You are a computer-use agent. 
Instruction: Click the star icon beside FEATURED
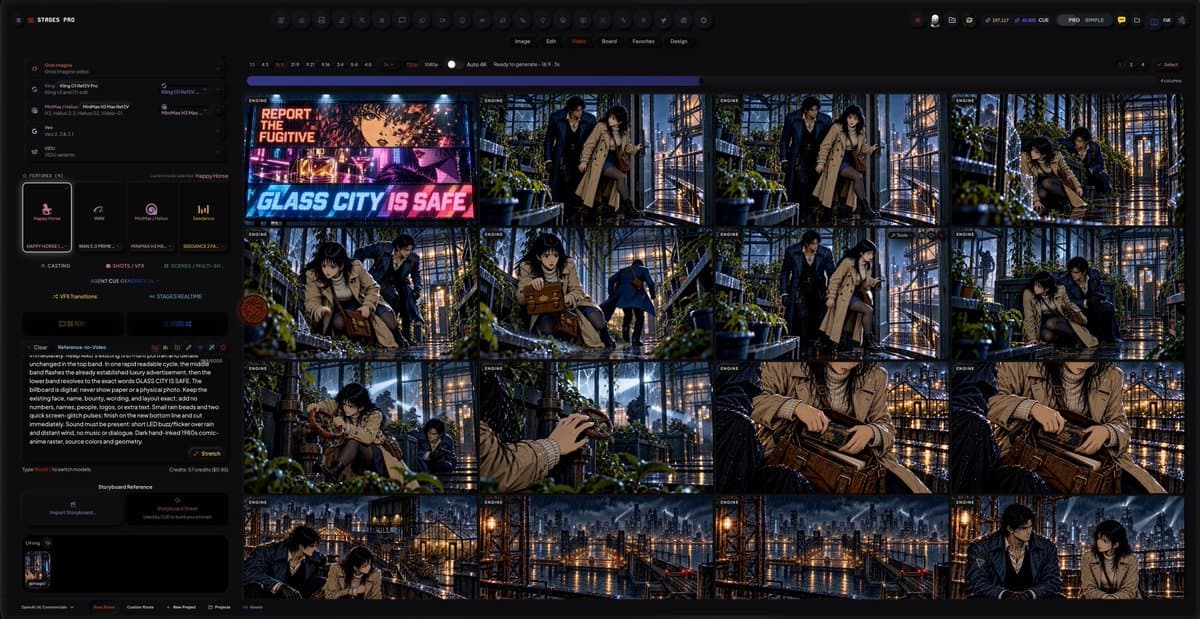[x=26, y=175]
